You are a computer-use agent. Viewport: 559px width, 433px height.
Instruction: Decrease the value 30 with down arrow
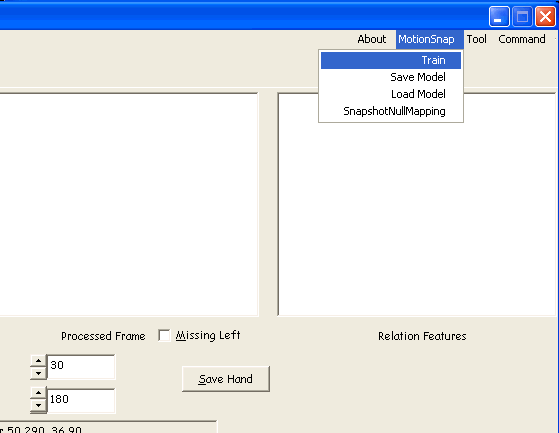click(x=39, y=373)
